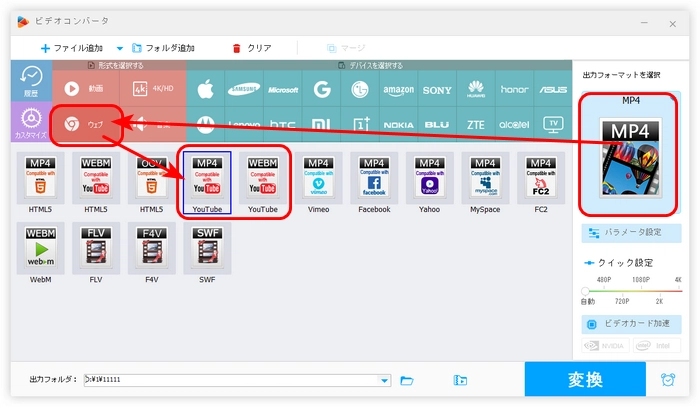Screen dimensions: 700x407
Task: Open the history (履歴) panel icon
Action: pyautogui.click(x=29, y=82)
